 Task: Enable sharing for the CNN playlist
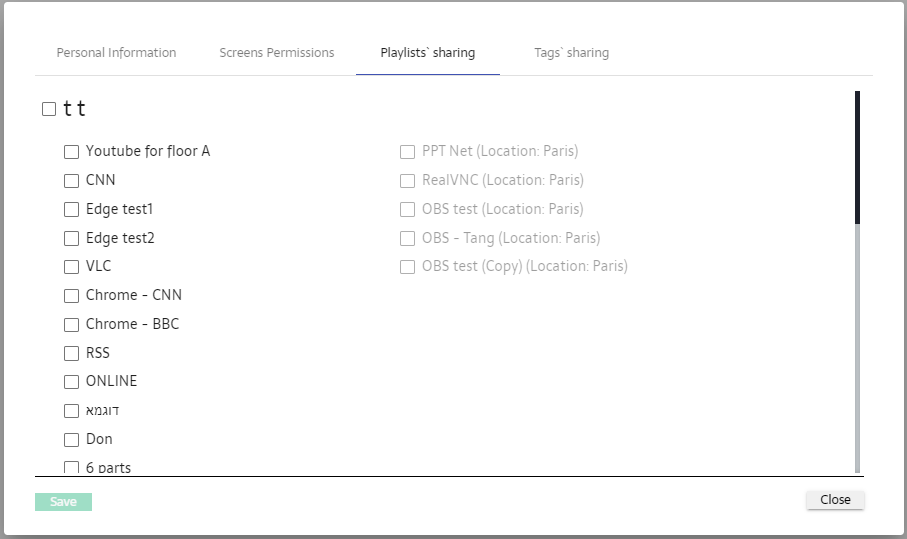pyautogui.click(x=71, y=181)
